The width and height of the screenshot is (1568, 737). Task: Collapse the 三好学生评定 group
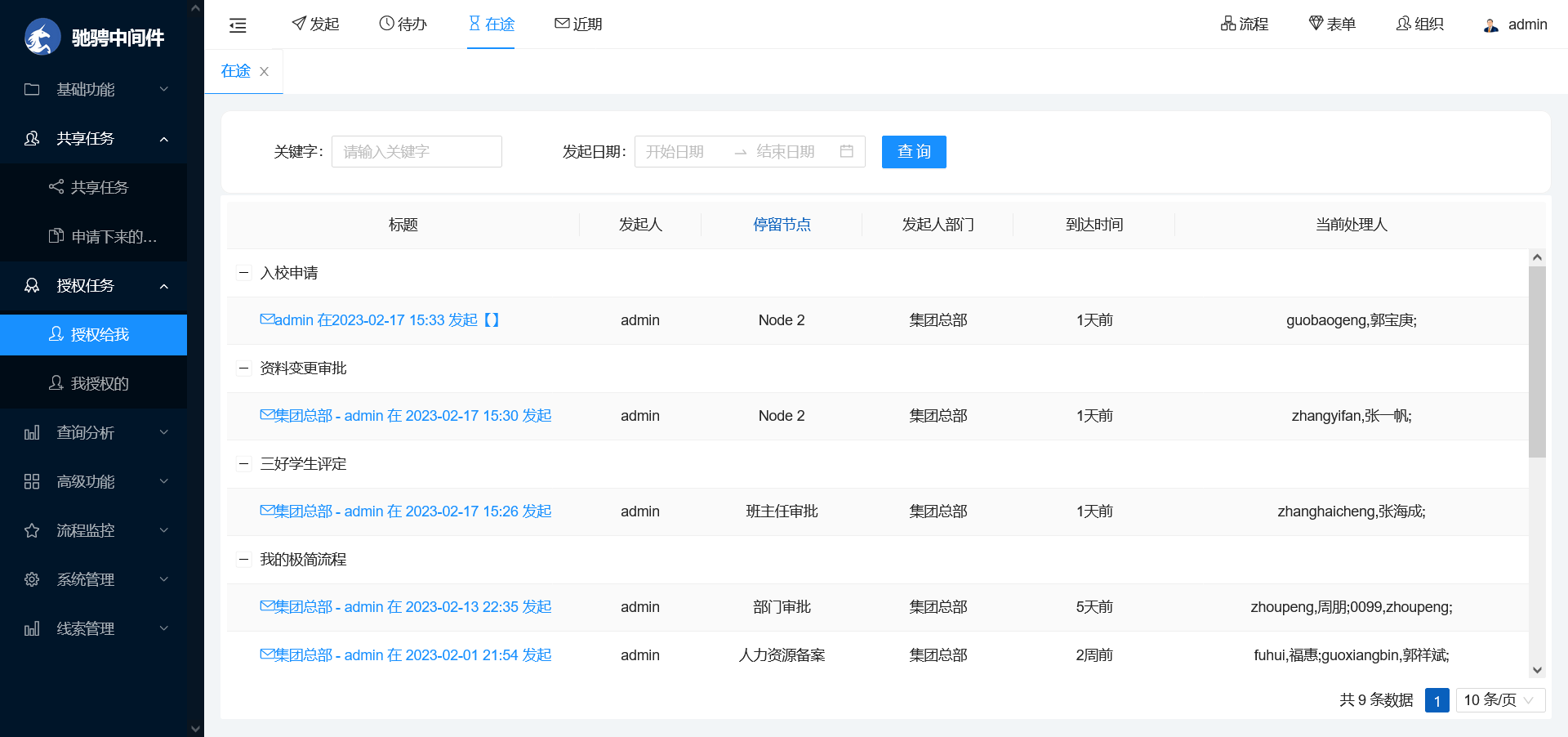(243, 464)
